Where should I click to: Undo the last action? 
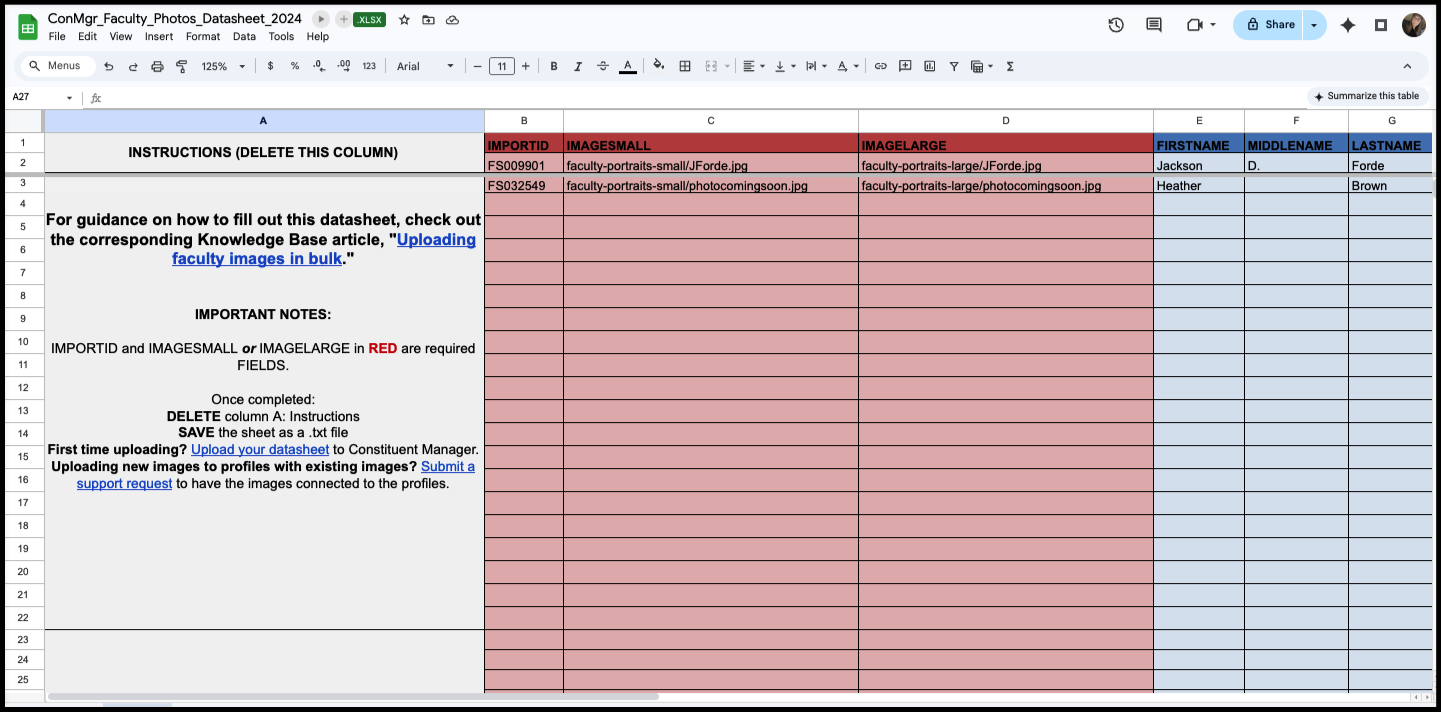[x=108, y=66]
